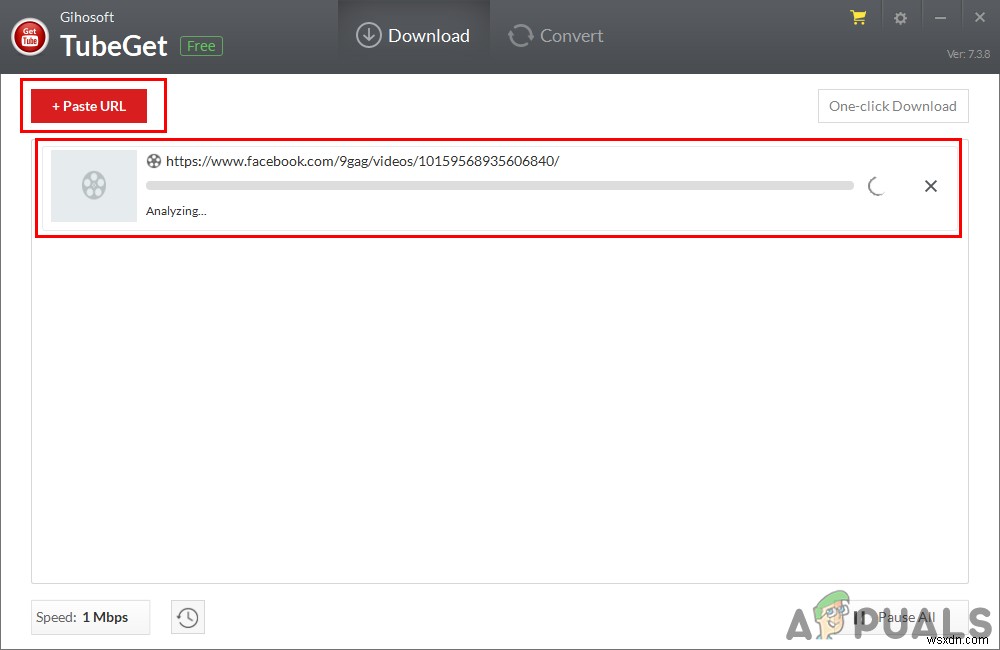1000x650 pixels.
Task: Click the spinning analyzing indicator
Action: (x=876, y=185)
